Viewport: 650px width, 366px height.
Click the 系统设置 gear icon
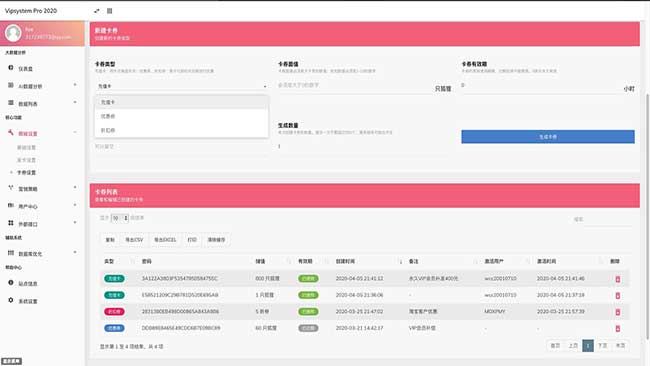point(11,300)
